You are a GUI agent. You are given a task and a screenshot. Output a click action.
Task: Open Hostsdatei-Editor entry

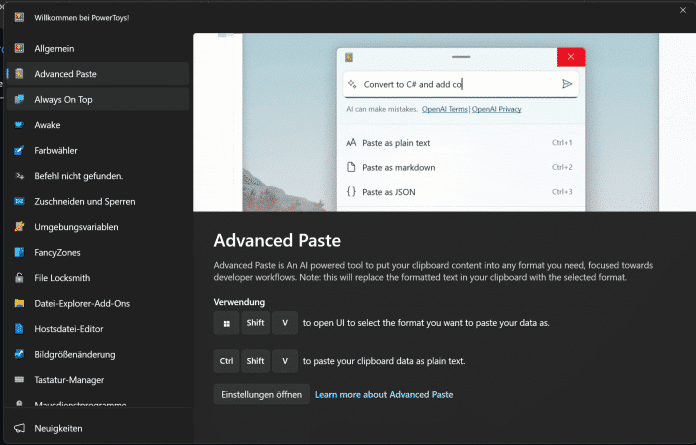coord(98,329)
